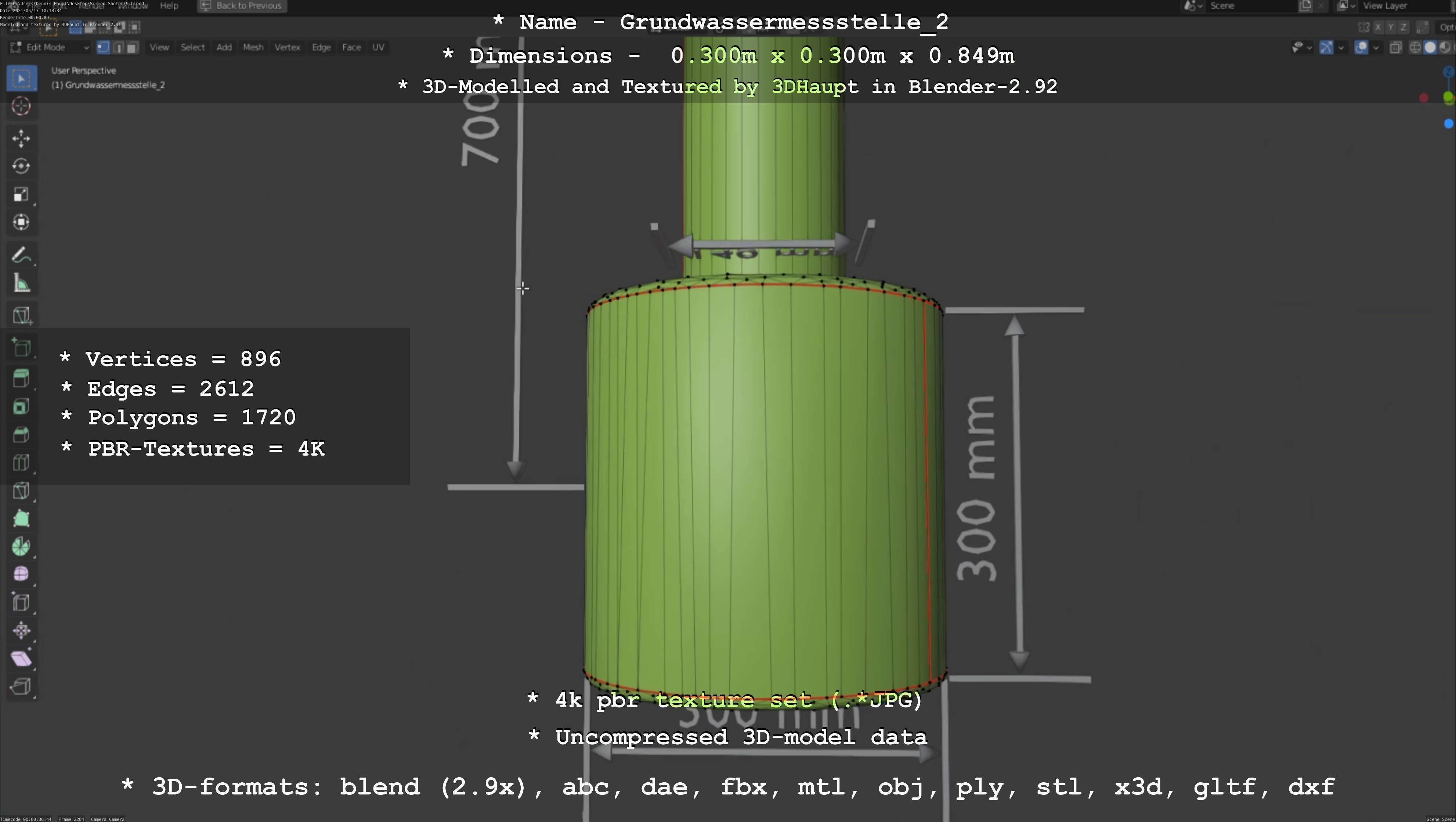This screenshot has height=822, width=1456.
Task: Choose the Edge Slide tool
Action: 21,603
